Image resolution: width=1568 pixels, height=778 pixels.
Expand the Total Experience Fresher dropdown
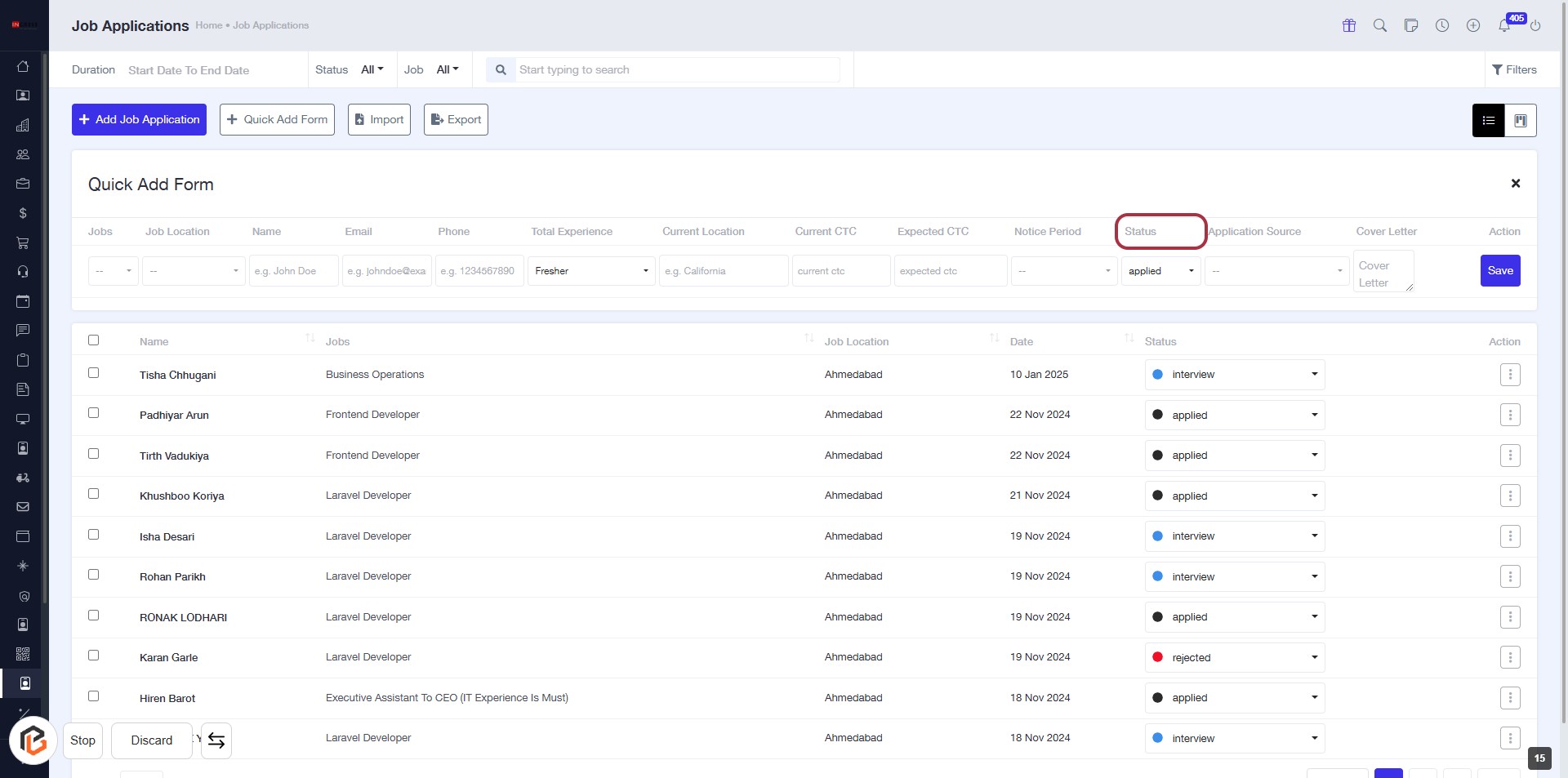pos(591,271)
